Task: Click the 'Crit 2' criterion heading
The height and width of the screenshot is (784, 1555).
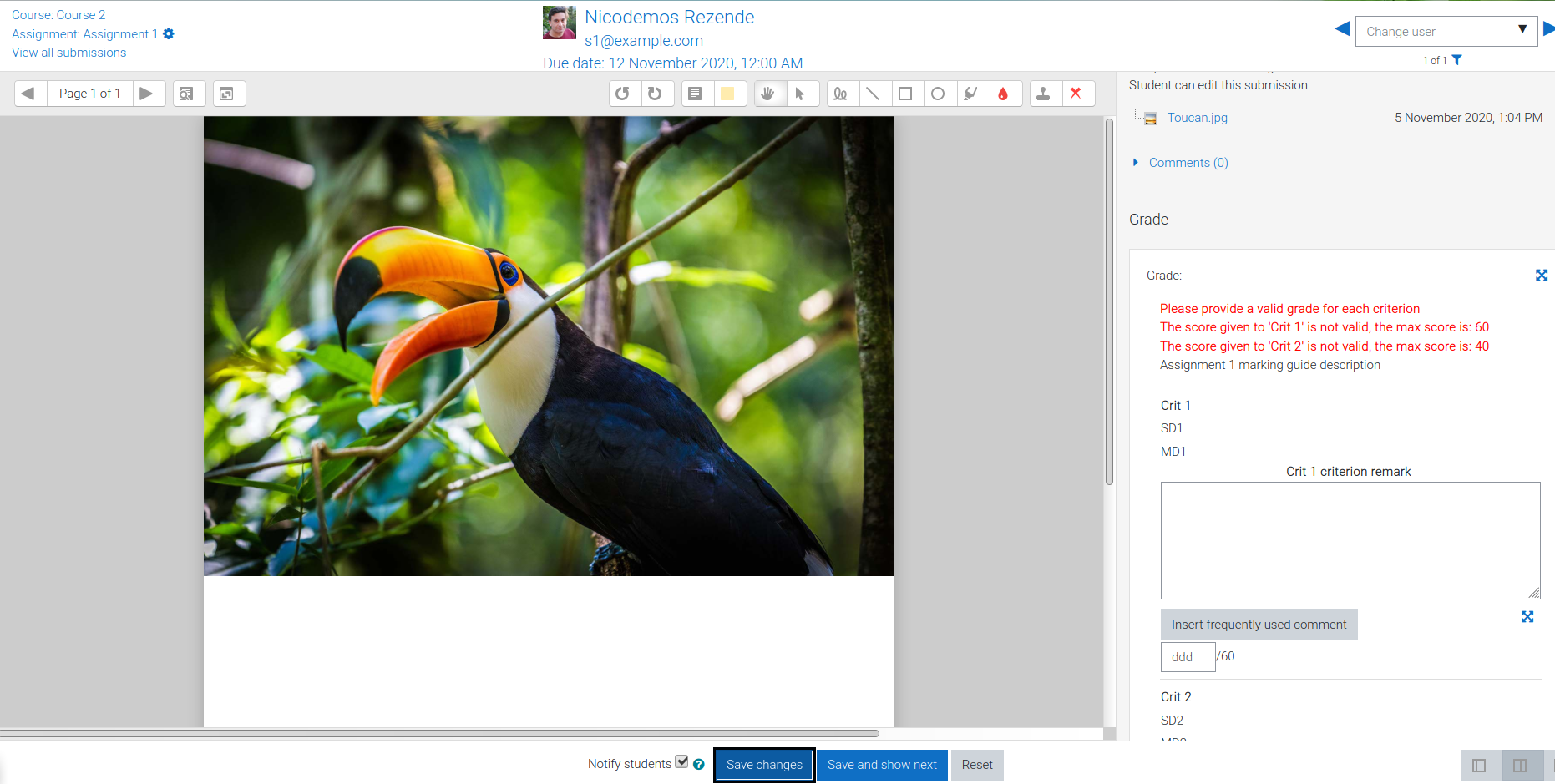Action: 1176,697
